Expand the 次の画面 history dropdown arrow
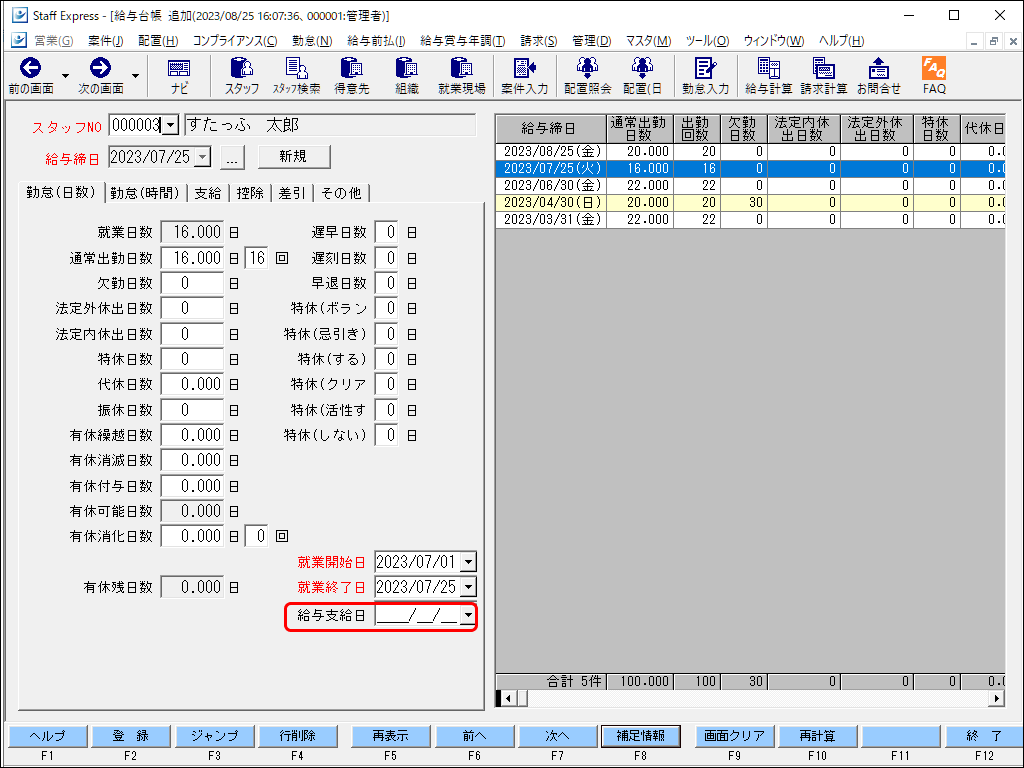Viewport: 1024px width, 768px height. (x=135, y=76)
